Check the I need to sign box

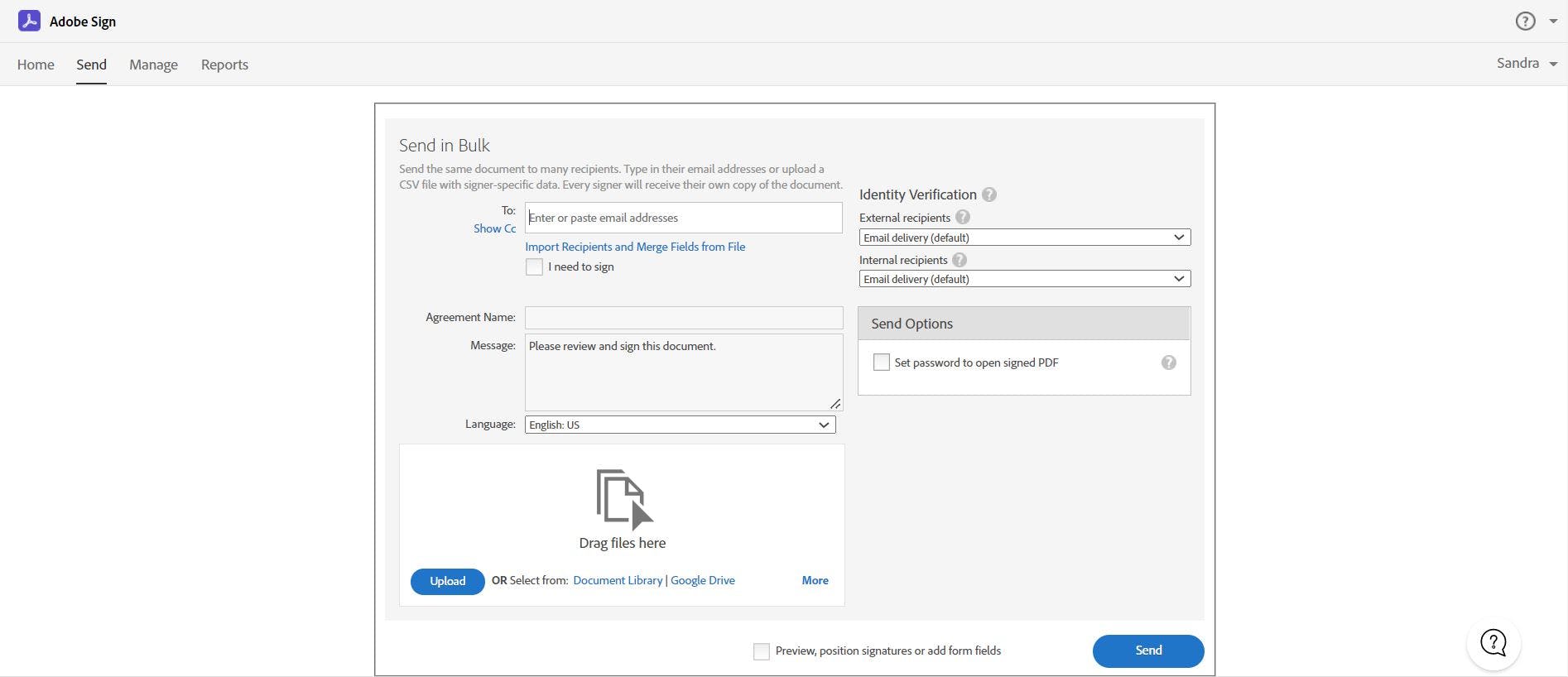(535, 267)
